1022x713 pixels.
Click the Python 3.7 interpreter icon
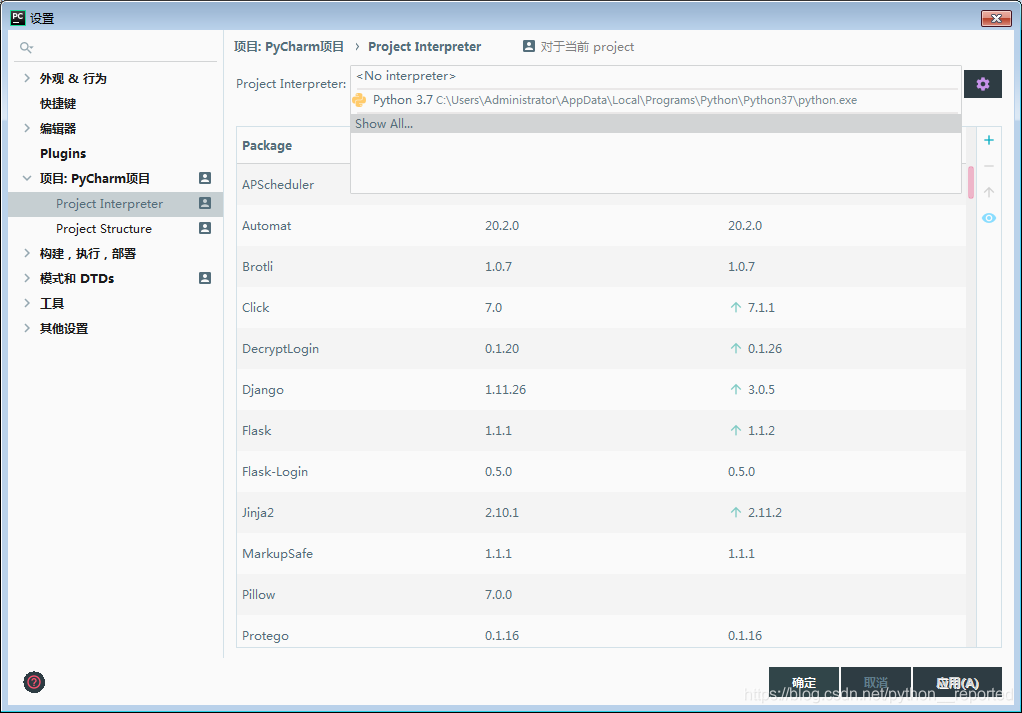point(359,100)
